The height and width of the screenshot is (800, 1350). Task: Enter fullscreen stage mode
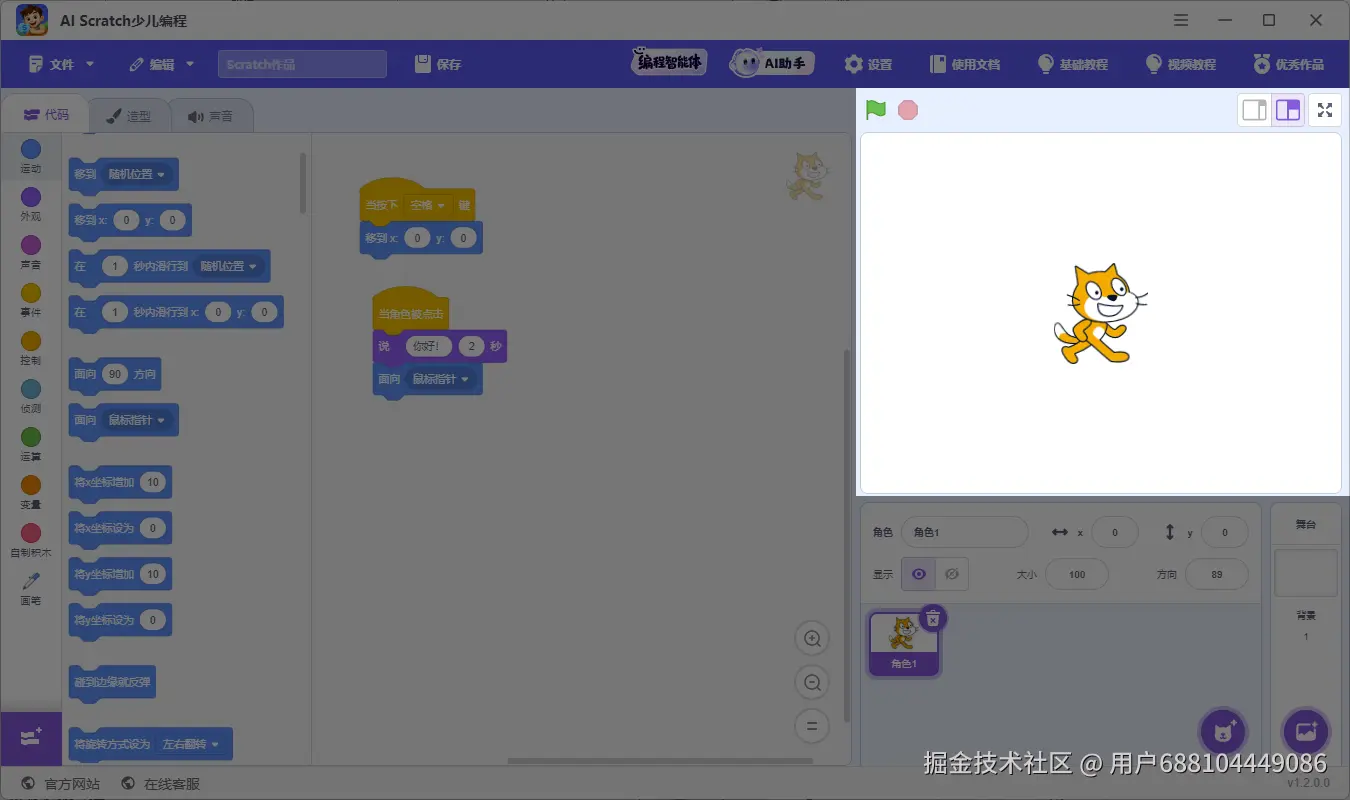pos(1324,110)
